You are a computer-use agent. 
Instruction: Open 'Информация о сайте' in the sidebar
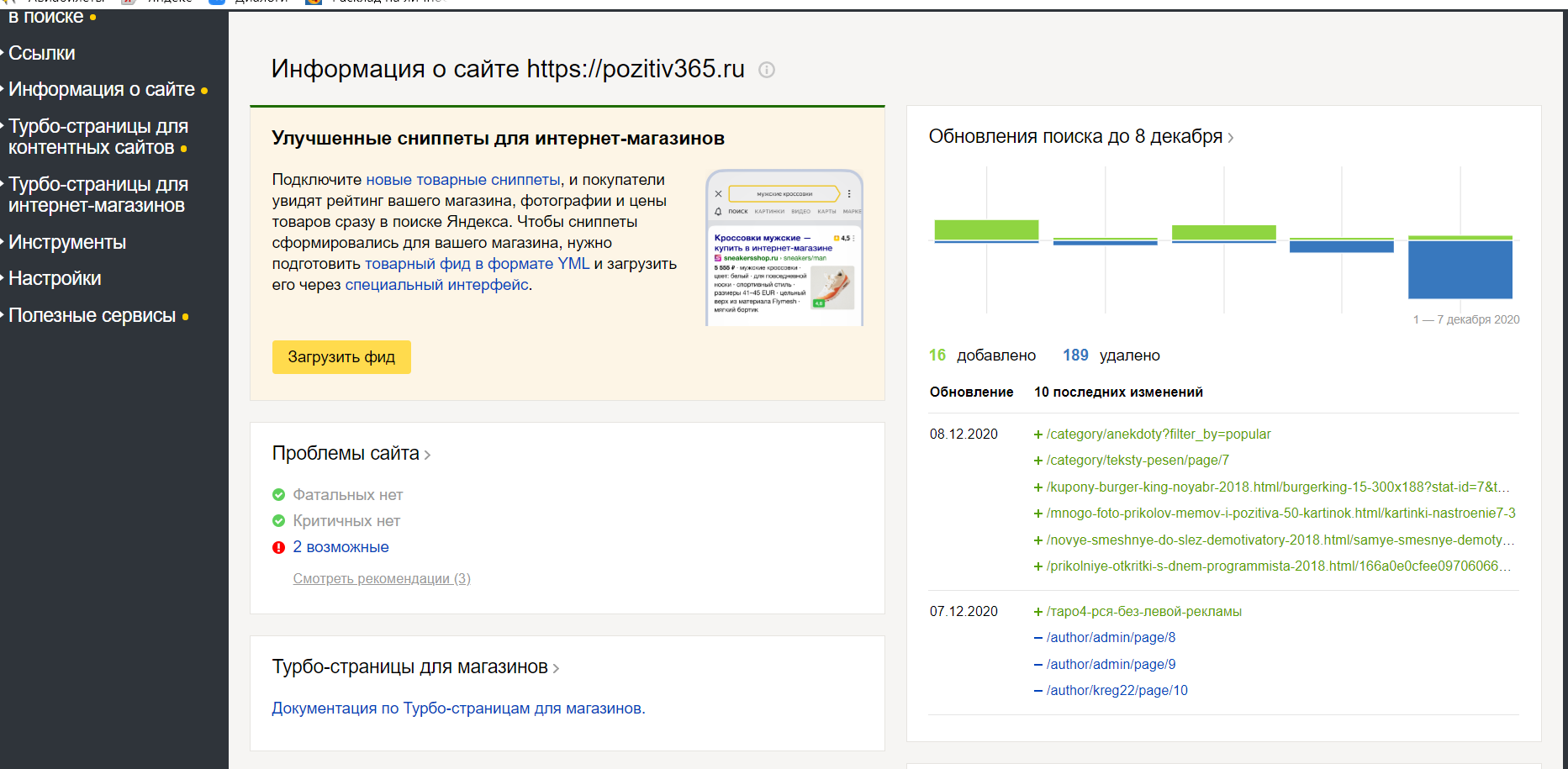pyautogui.click(x=102, y=89)
